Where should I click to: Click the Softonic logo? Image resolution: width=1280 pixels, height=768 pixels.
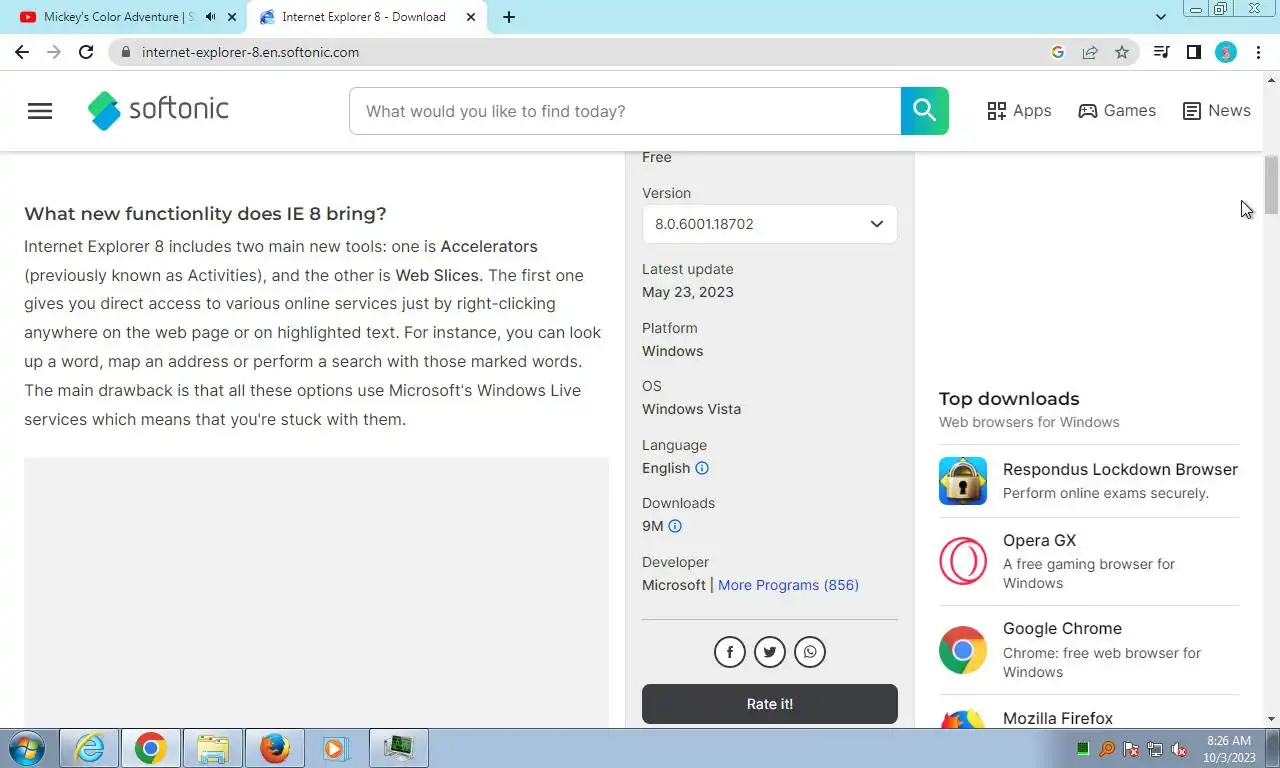(158, 111)
